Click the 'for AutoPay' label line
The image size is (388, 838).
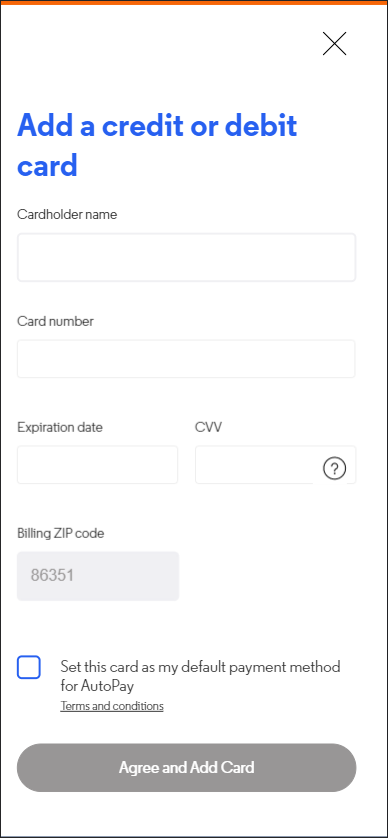tap(97, 685)
